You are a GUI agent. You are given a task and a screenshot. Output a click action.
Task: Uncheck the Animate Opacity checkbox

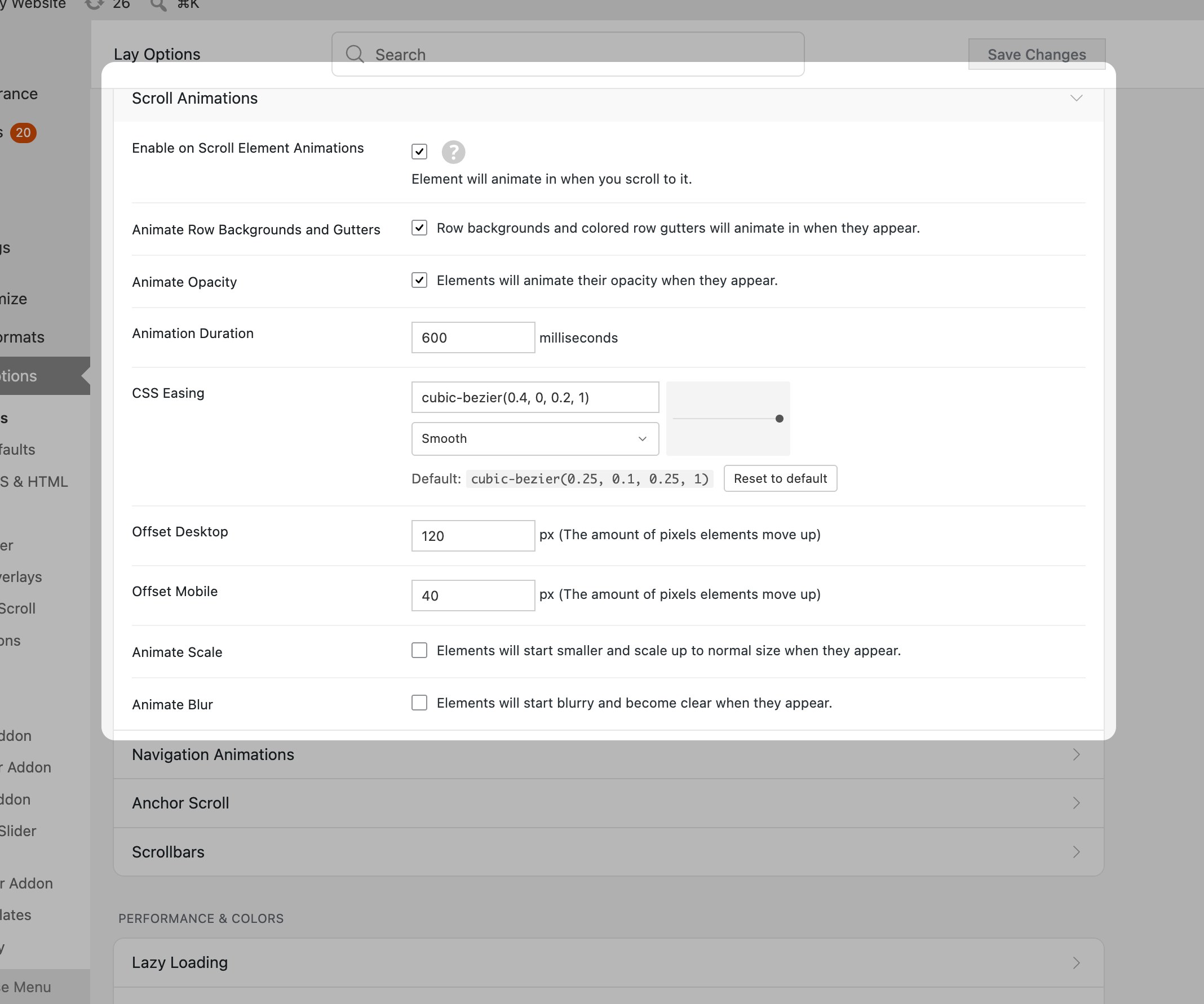click(419, 279)
